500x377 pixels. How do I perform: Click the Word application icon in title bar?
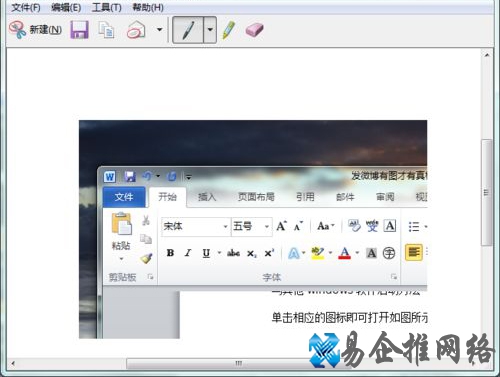(x=110, y=176)
